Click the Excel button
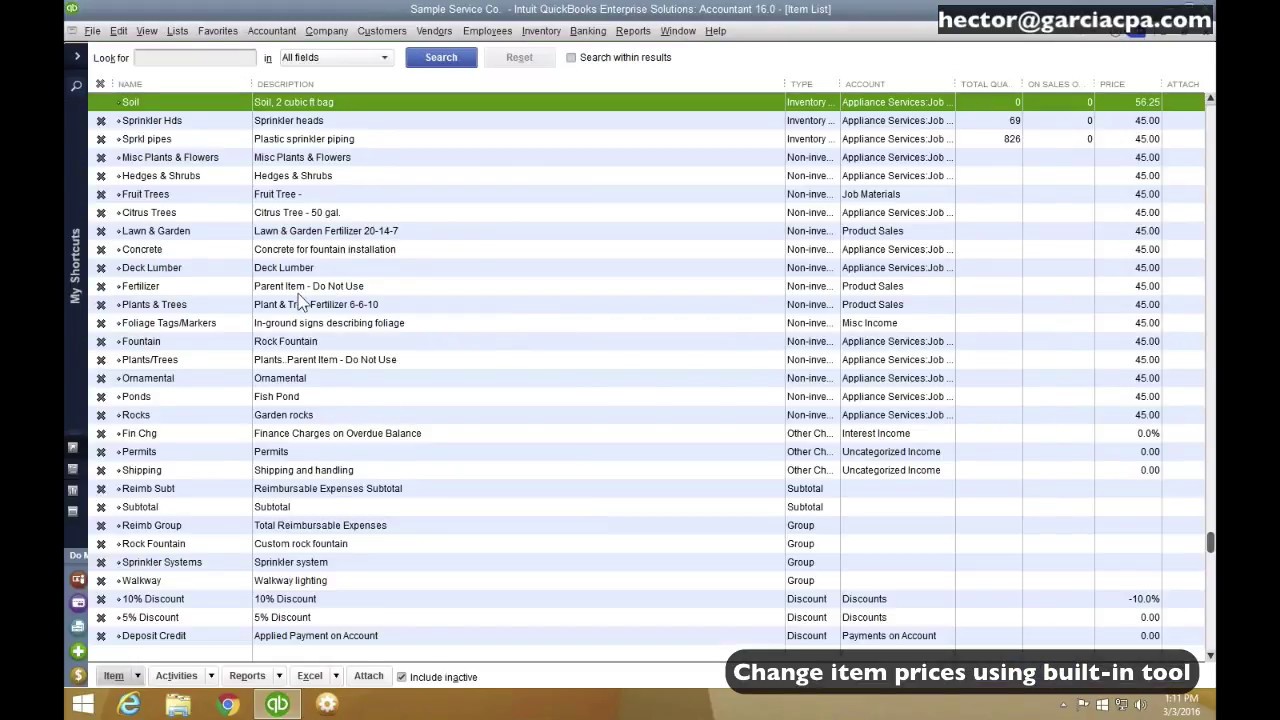Screen dimensions: 1280x720 pyautogui.click(x=309, y=676)
